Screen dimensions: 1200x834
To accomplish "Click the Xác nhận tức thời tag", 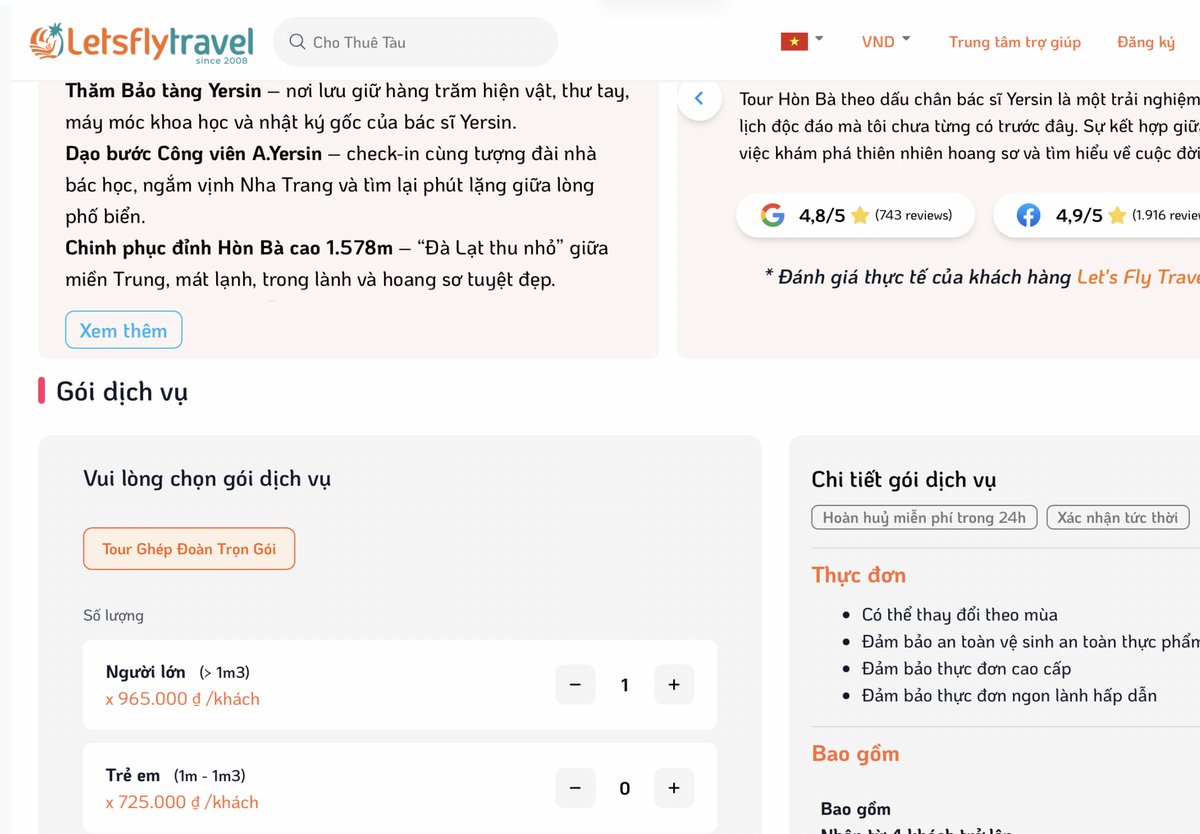I will tap(1118, 517).
